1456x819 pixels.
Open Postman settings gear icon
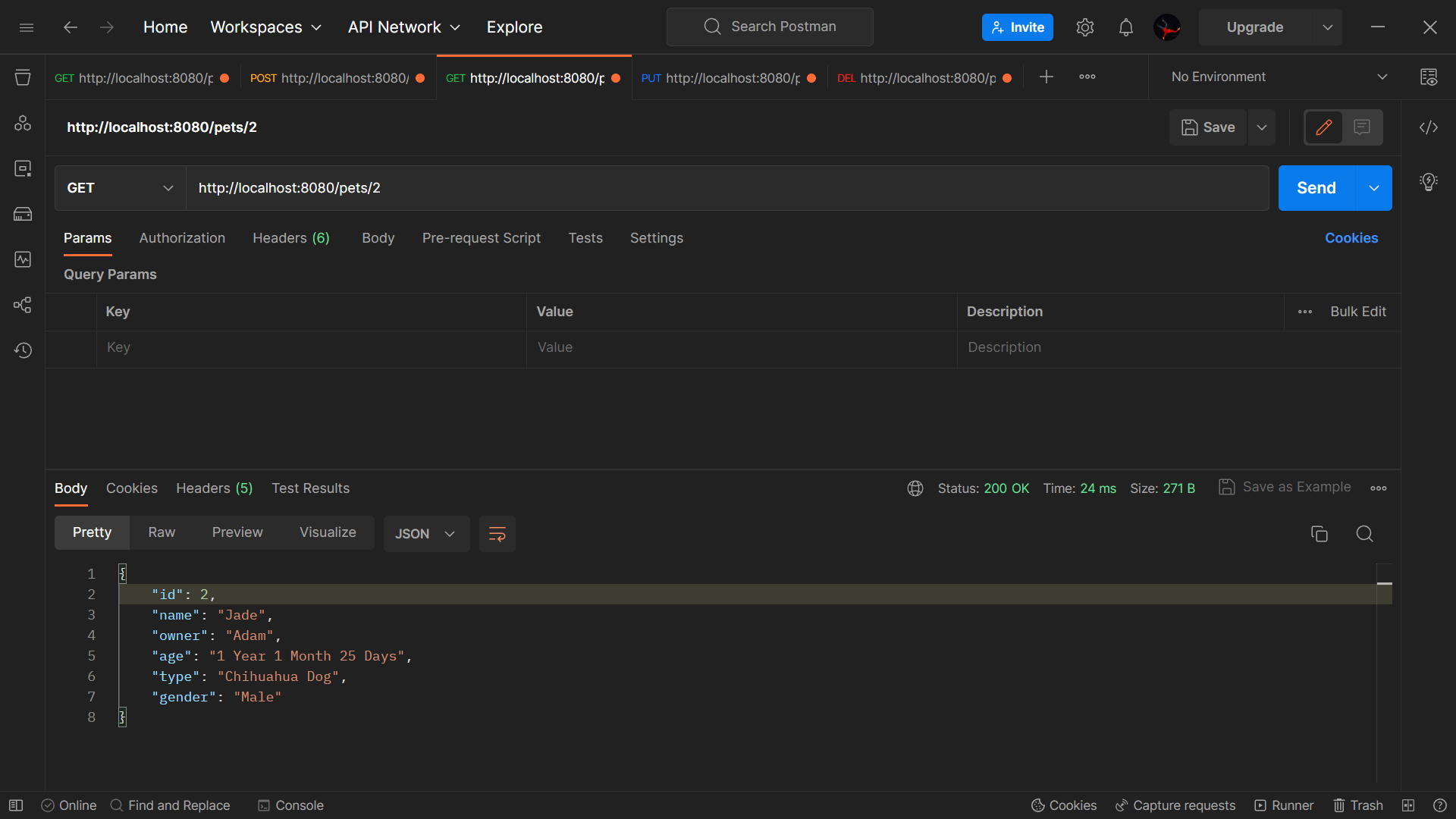(x=1085, y=27)
